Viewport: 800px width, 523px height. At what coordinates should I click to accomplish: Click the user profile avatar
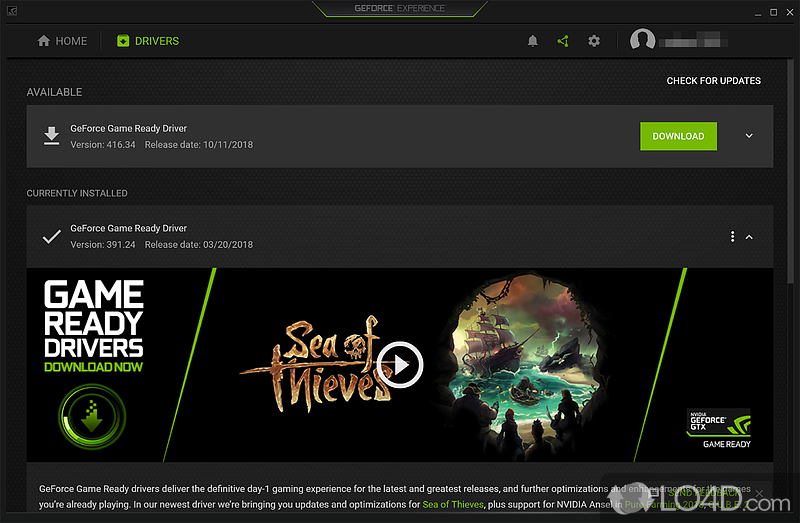click(x=642, y=40)
